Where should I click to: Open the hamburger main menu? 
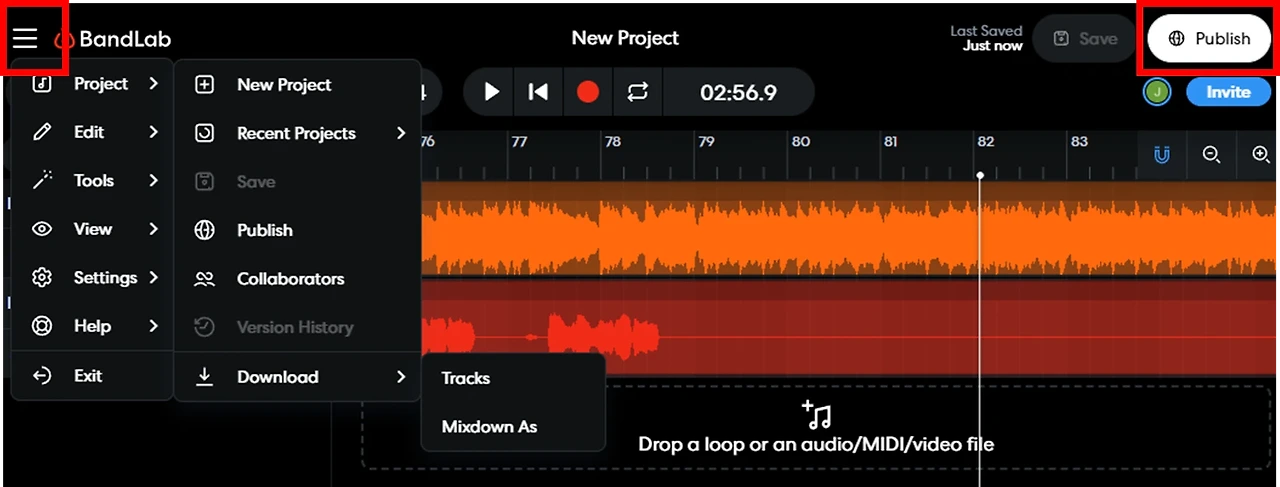pos(26,39)
